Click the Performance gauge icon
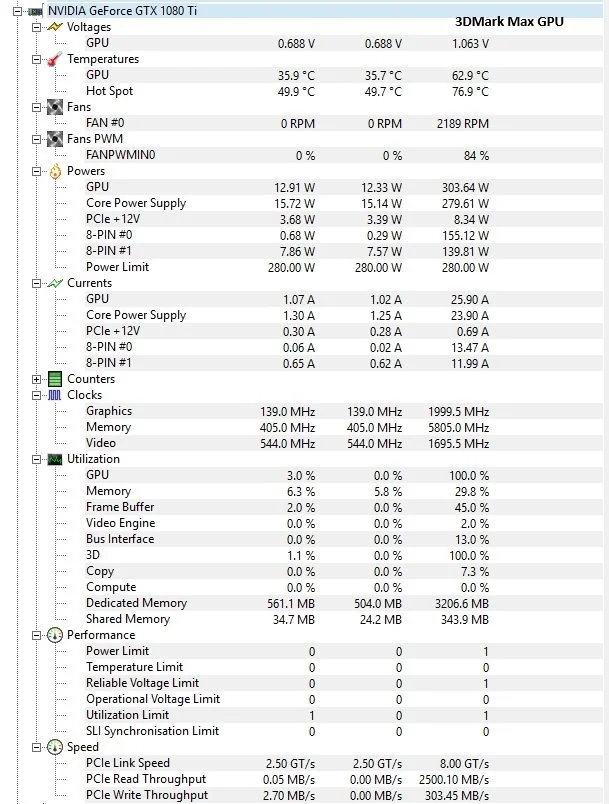Viewport: 609px width, 804px height. click(x=55, y=635)
